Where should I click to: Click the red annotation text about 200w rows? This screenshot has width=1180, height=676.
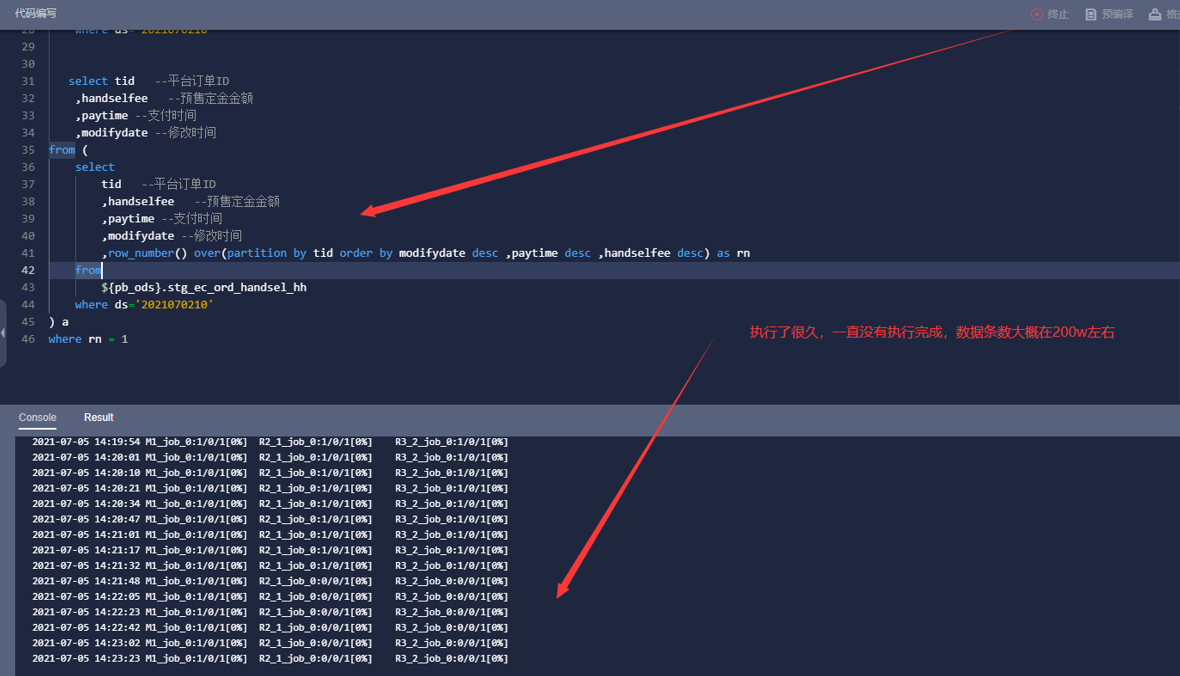(x=931, y=332)
